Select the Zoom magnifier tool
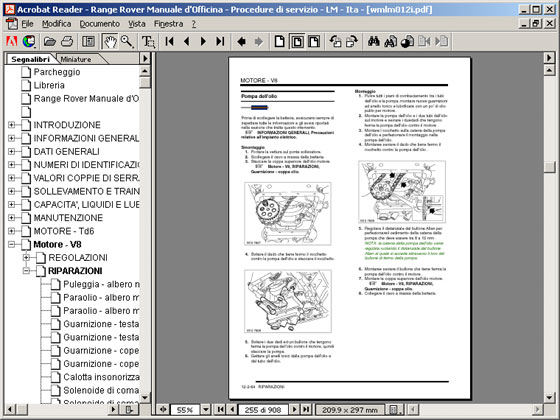The height and width of the screenshot is (420, 560). 127,41
